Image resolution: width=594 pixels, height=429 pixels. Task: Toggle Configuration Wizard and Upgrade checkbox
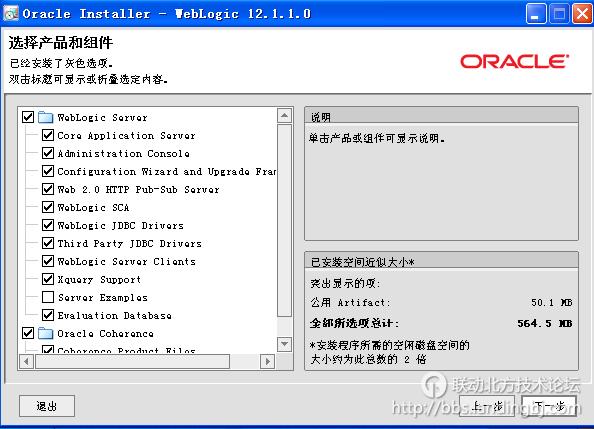point(48,171)
